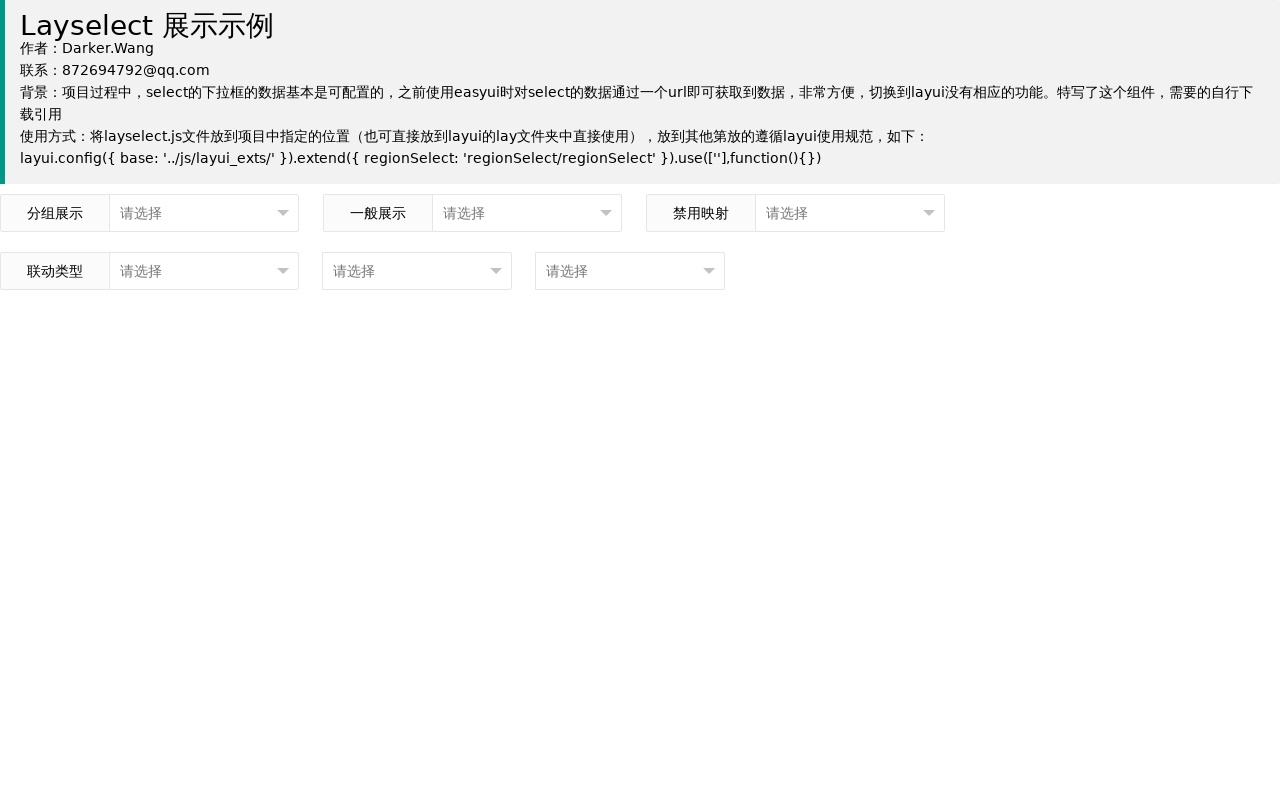Click the contact email 872694792@qq.com

click(x=136, y=70)
